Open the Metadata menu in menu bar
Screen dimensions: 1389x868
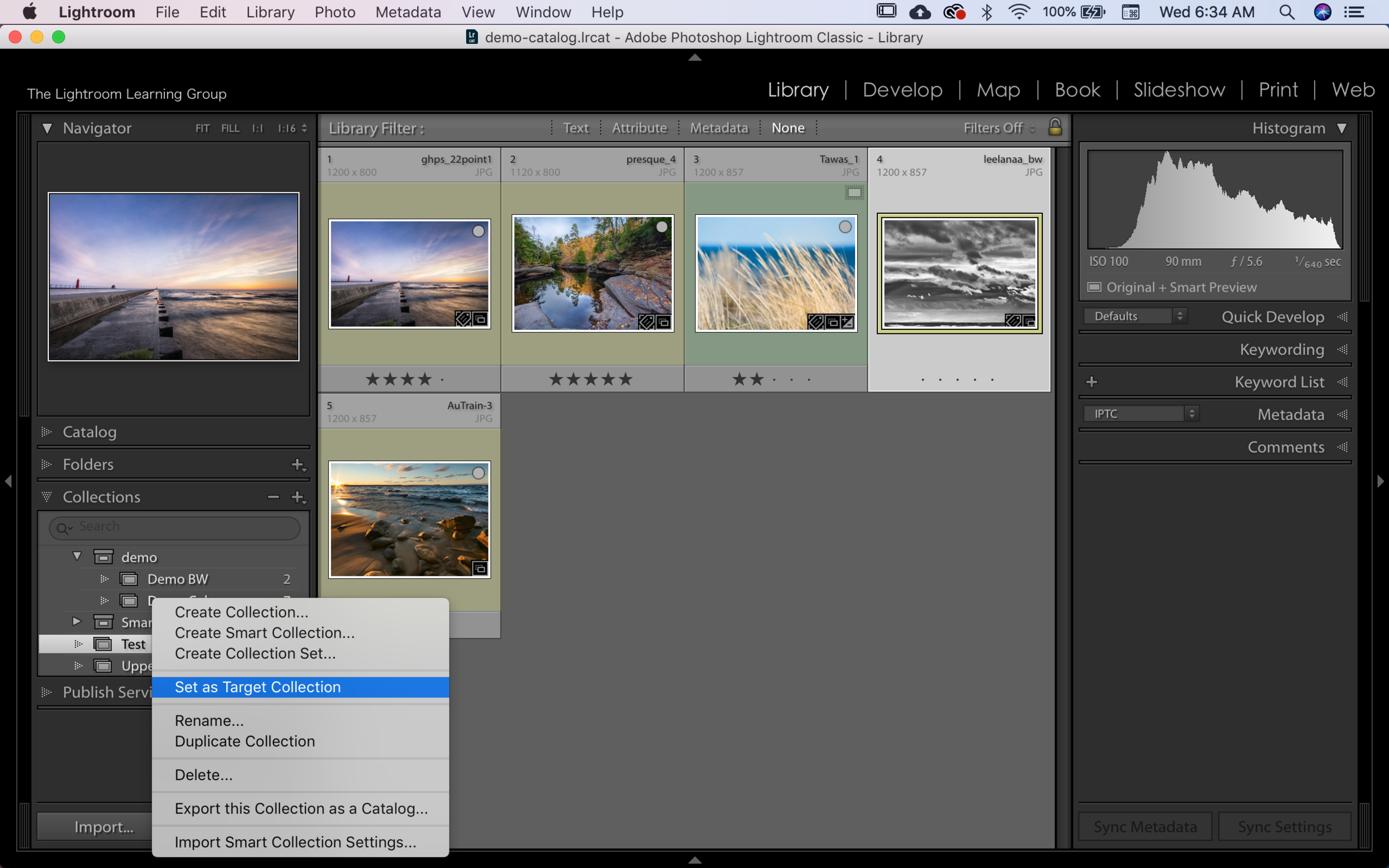tap(408, 12)
